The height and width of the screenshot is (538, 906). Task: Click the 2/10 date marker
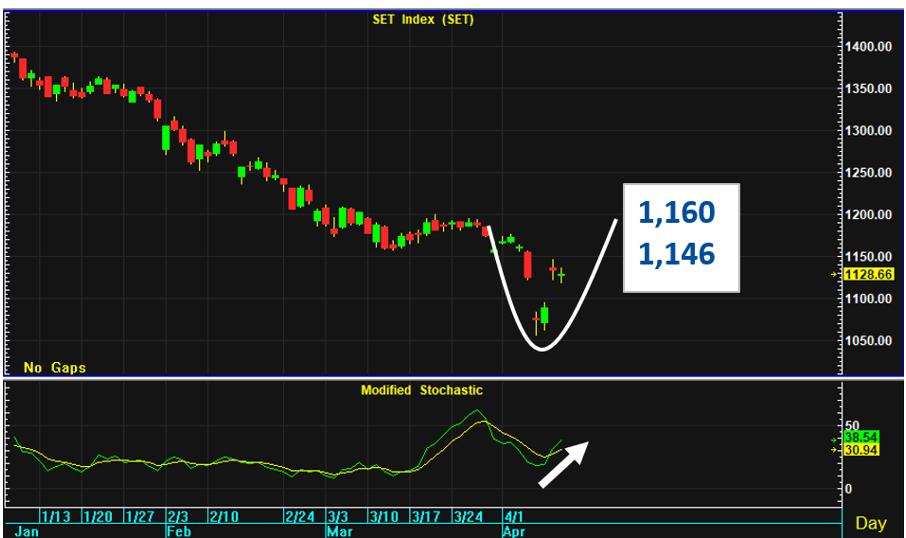click(x=224, y=517)
